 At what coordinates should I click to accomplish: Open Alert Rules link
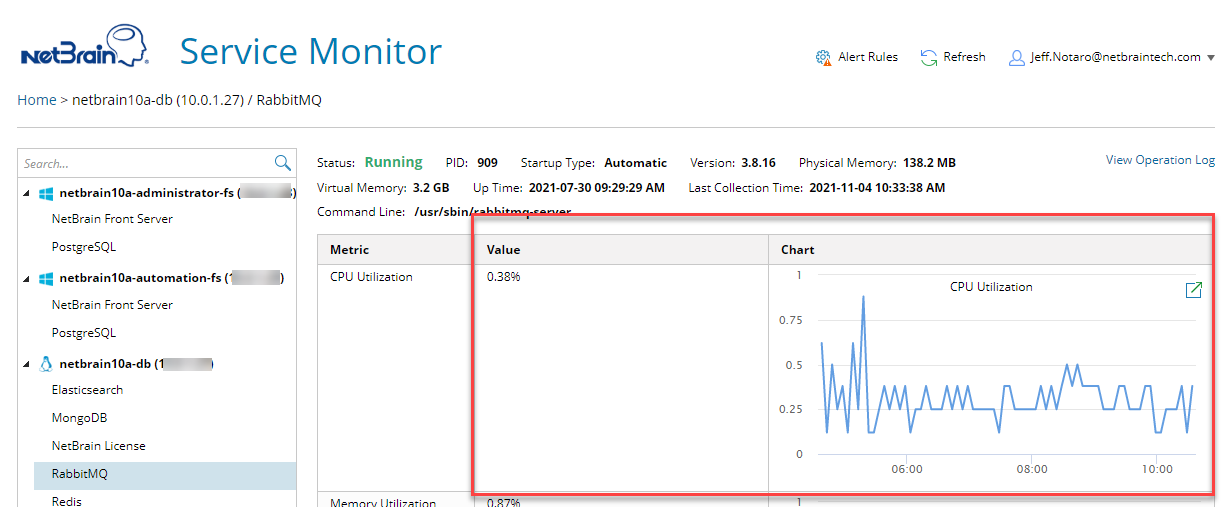click(x=868, y=57)
